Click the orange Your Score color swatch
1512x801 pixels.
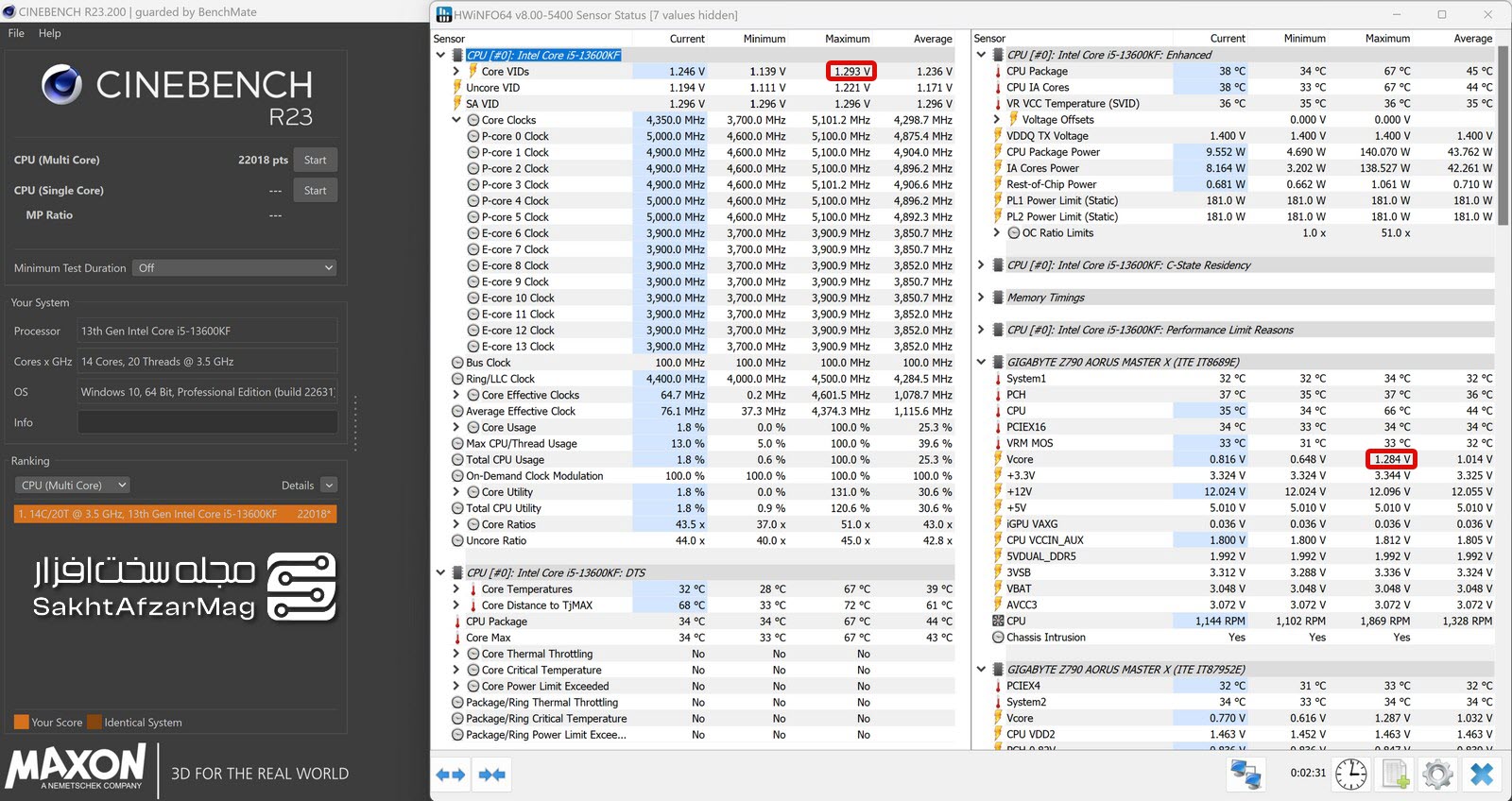pyautogui.click(x=21, y=723)
